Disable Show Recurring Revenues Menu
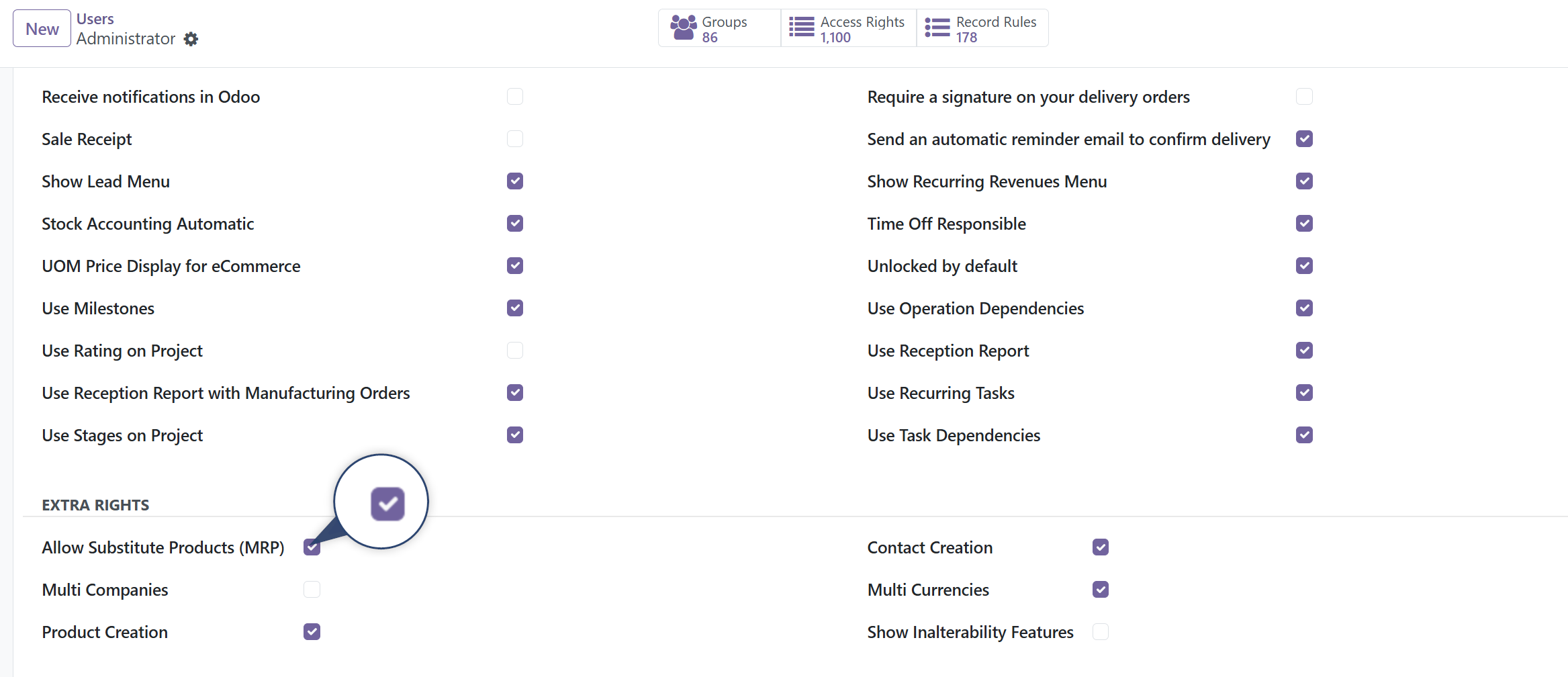The image size is (1568, 677). pos(1303,181)
